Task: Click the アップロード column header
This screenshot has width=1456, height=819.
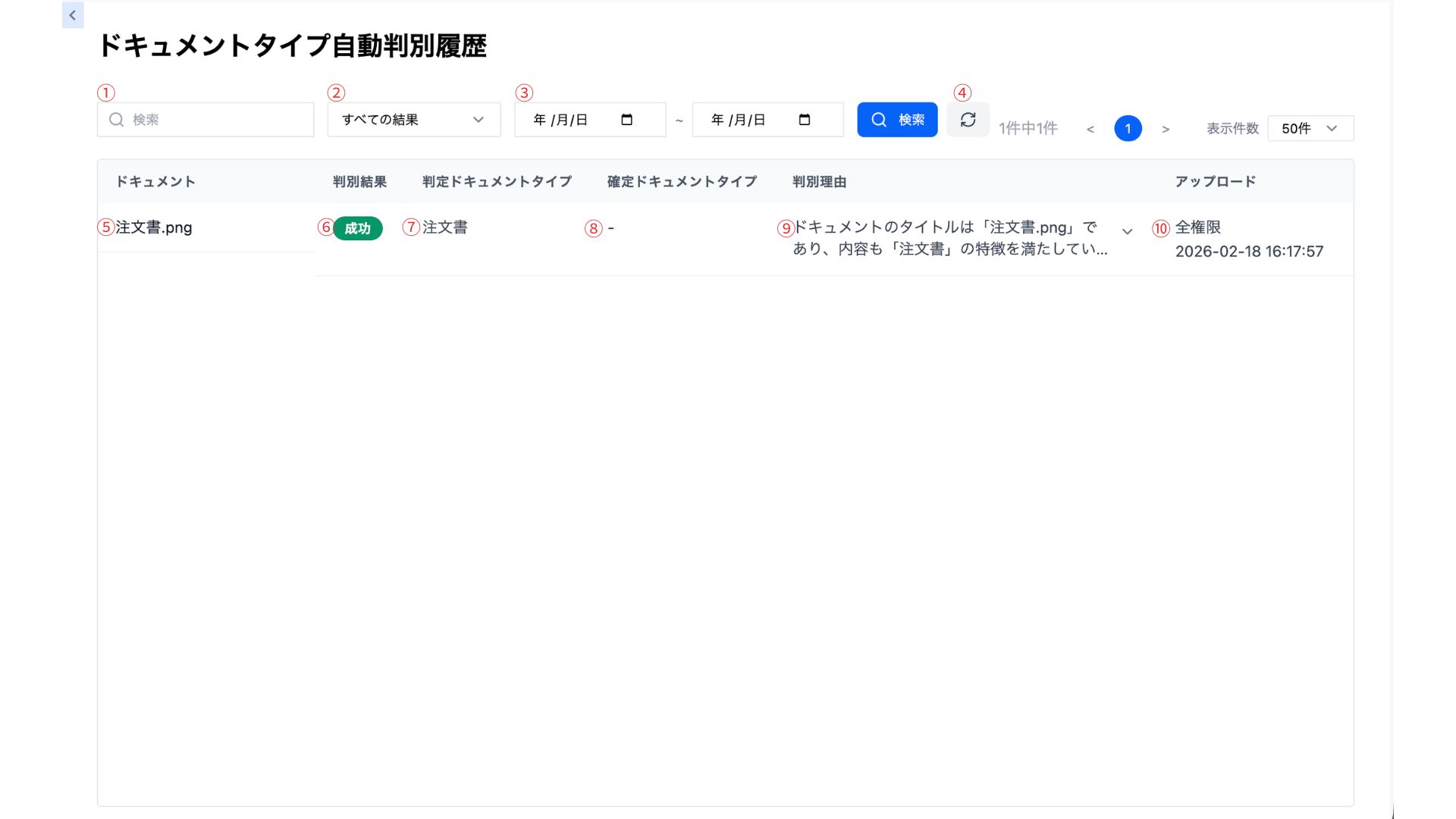Action: (1215, 181)
